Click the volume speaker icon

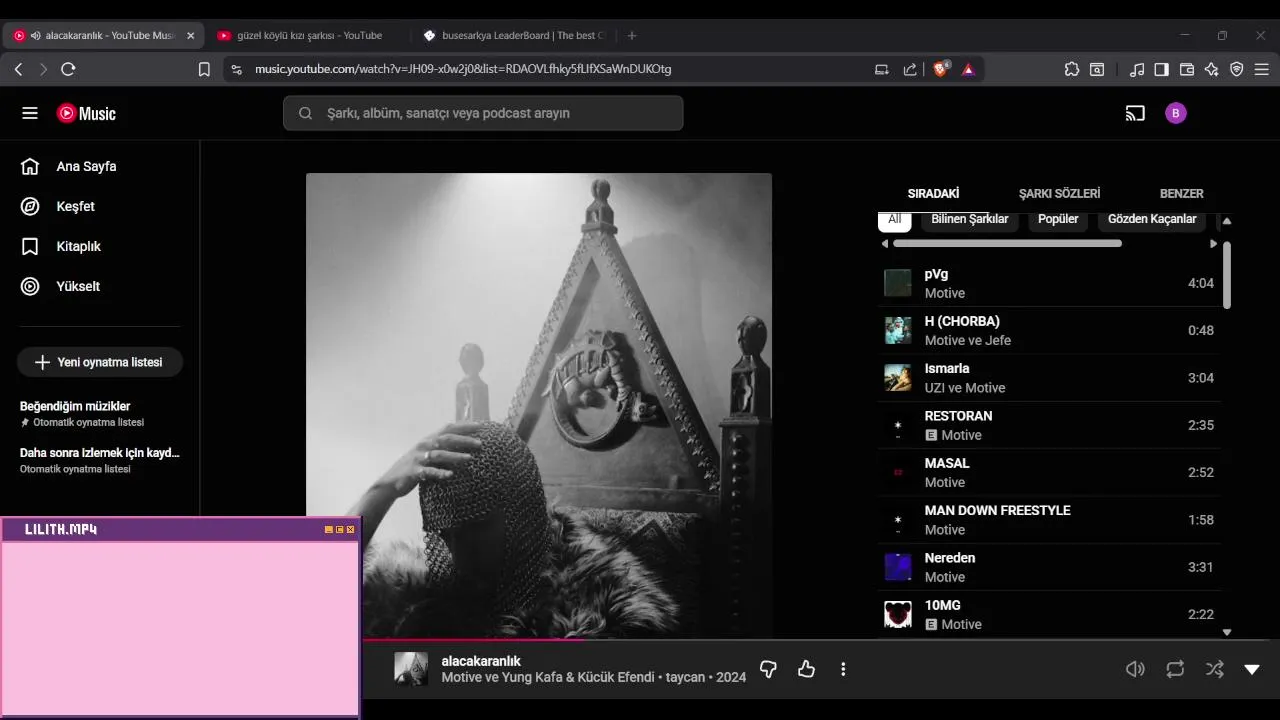(1135, 669)
